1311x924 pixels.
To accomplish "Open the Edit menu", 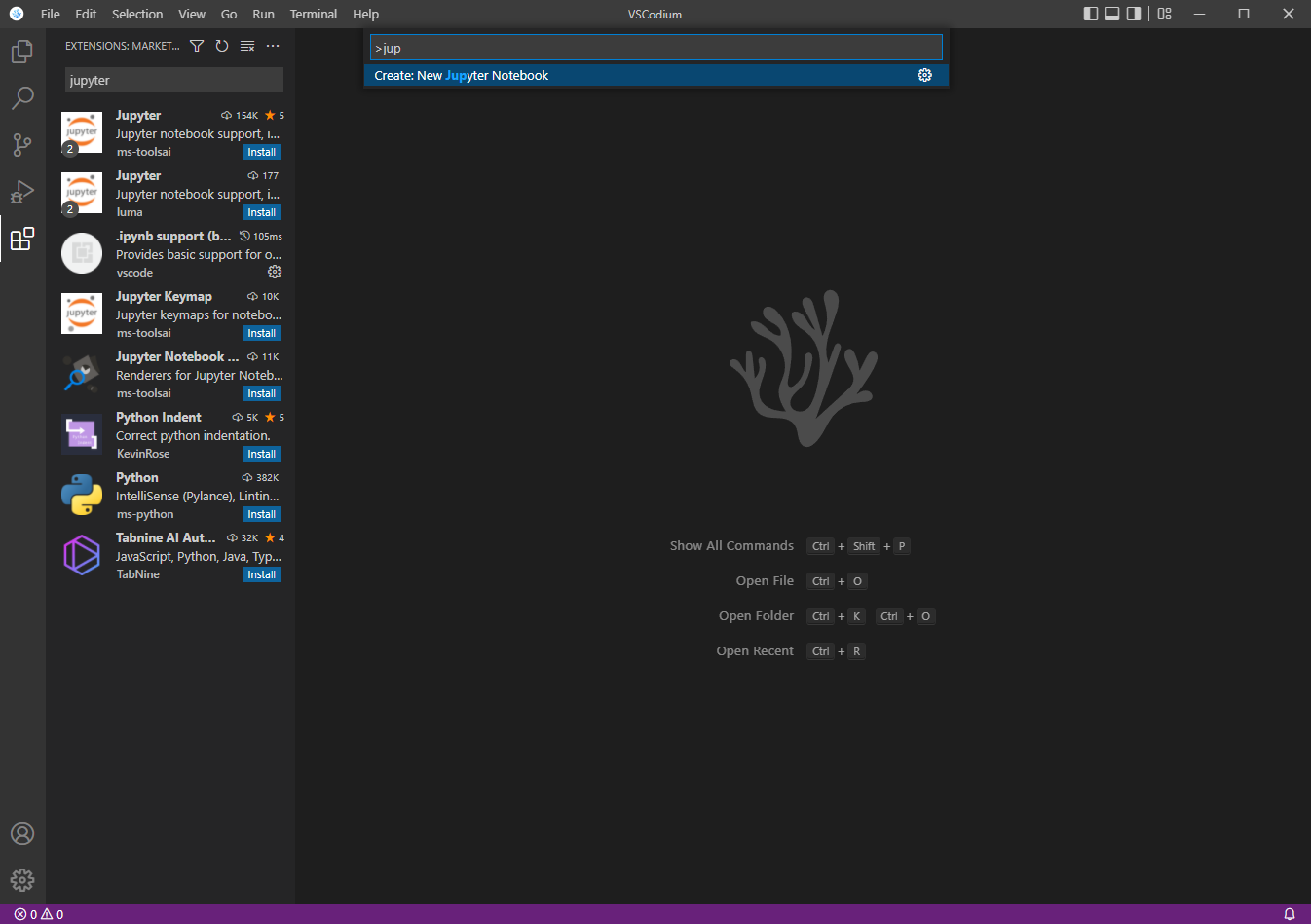I will pos(86,14).
